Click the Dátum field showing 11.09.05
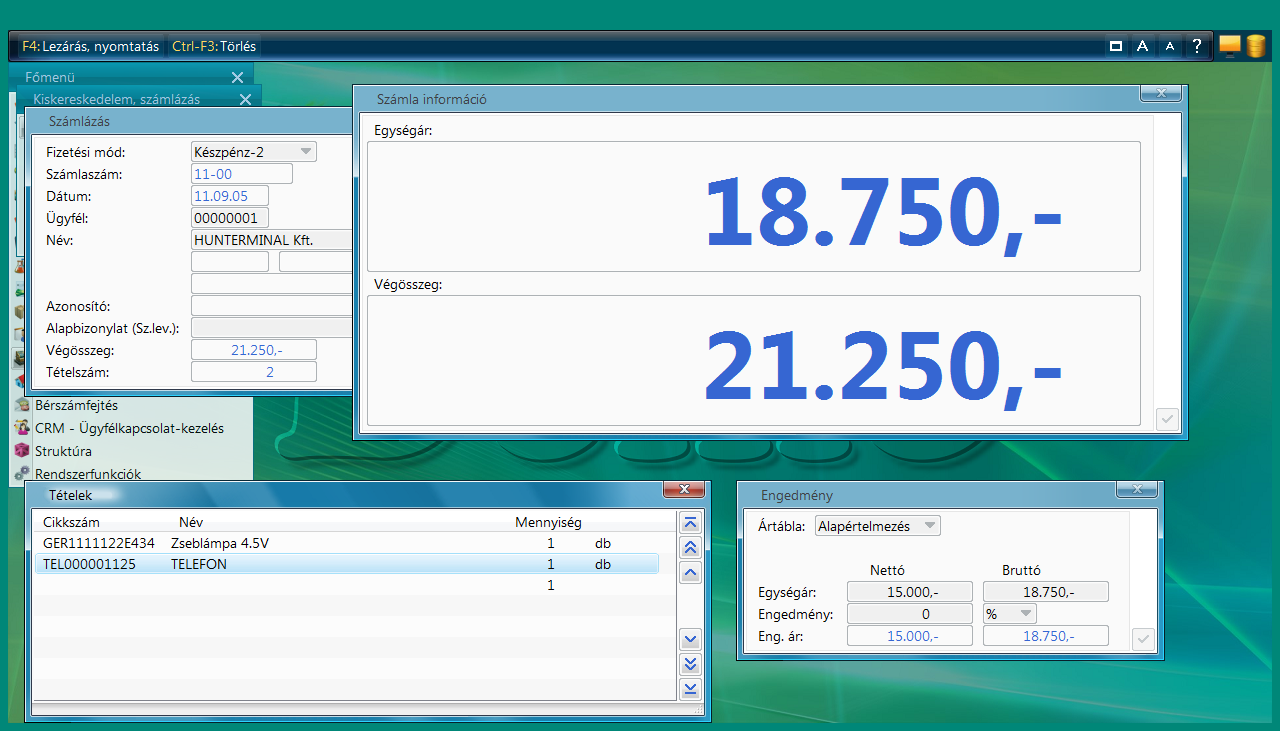This screenshot has height=731, width=1280. [x=230, y=196]
